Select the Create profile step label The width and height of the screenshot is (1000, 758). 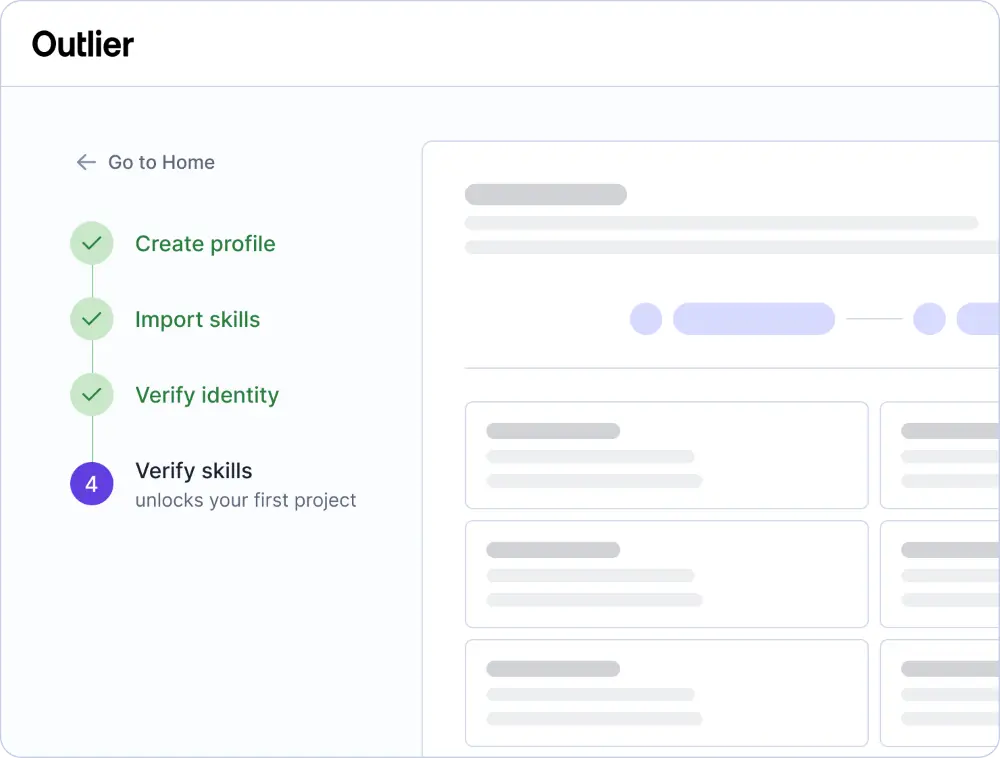pos(205,244)
